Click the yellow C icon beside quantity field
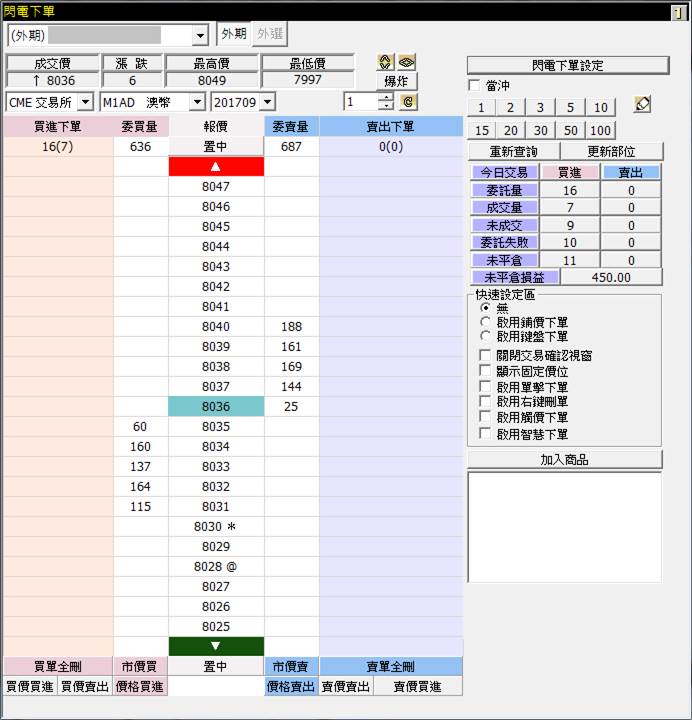Image resolution: width=692 pixels, height=720 pixels. pos(408,101)
